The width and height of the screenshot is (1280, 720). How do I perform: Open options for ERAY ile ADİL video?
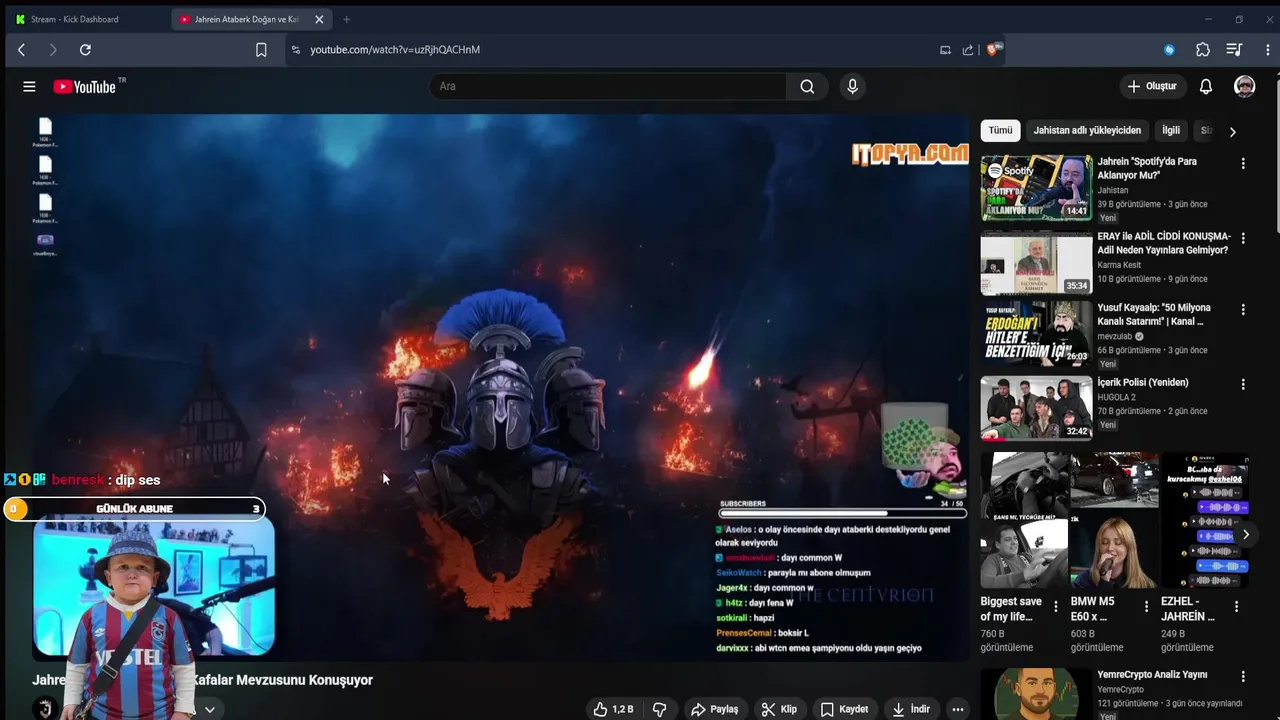1243,238
